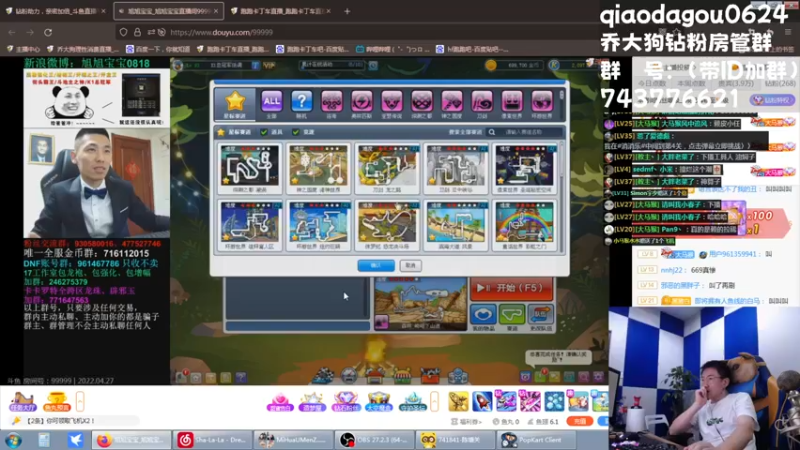800x450 pixels.
Task: Toggle the second green checkbox in filter bar
Action: pyautogui.click(x=295, y=132)
